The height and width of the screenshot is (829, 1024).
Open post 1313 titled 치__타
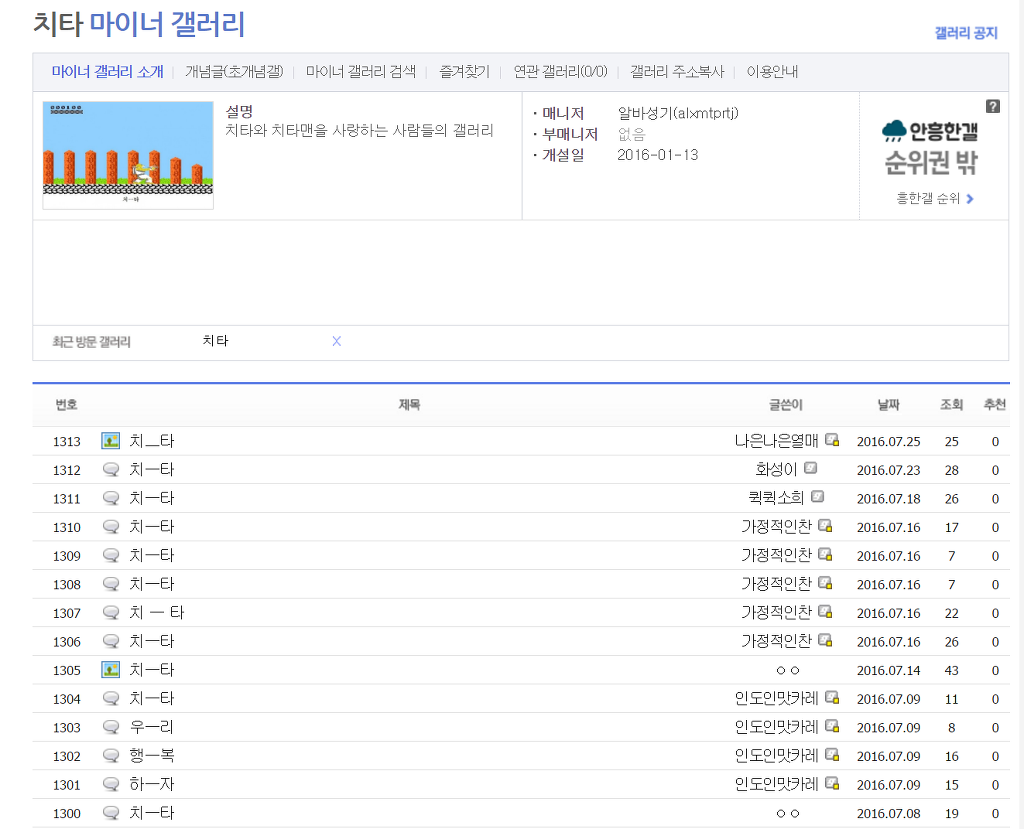[152, 441]
